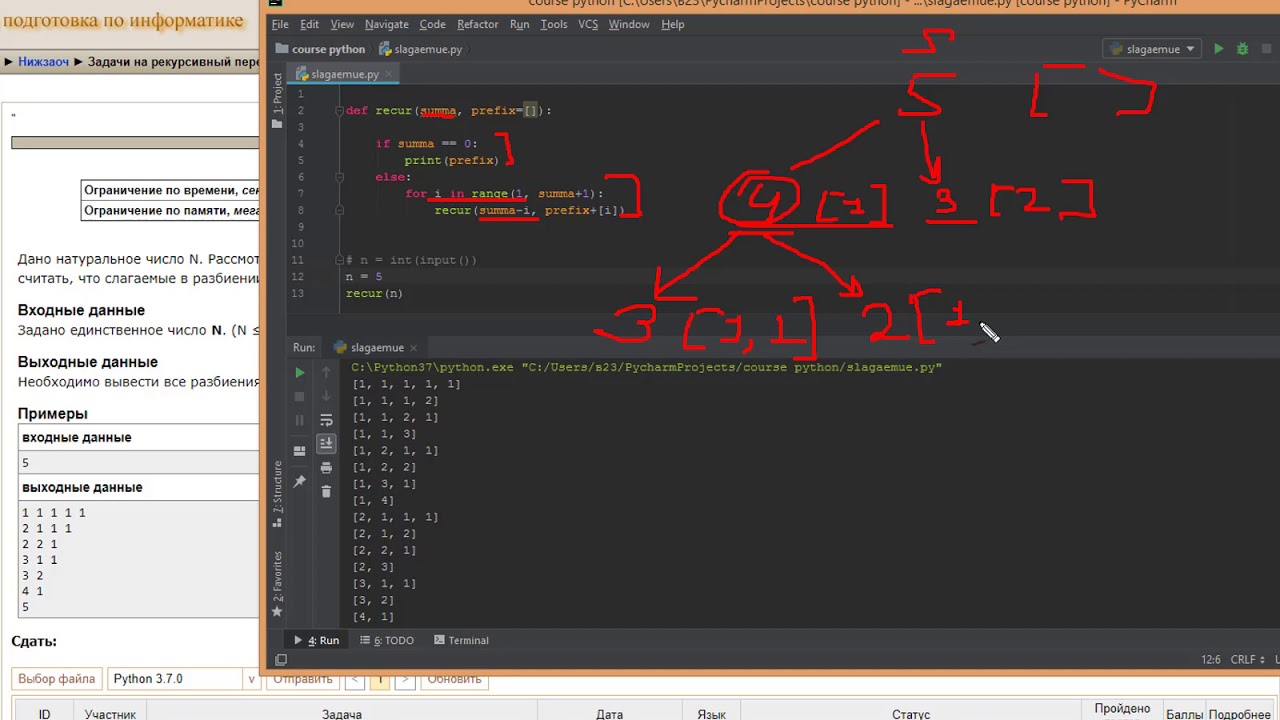Click the 'n = 5' line in editor
This screenshot has height=720, width=1280.
(364, 277)
